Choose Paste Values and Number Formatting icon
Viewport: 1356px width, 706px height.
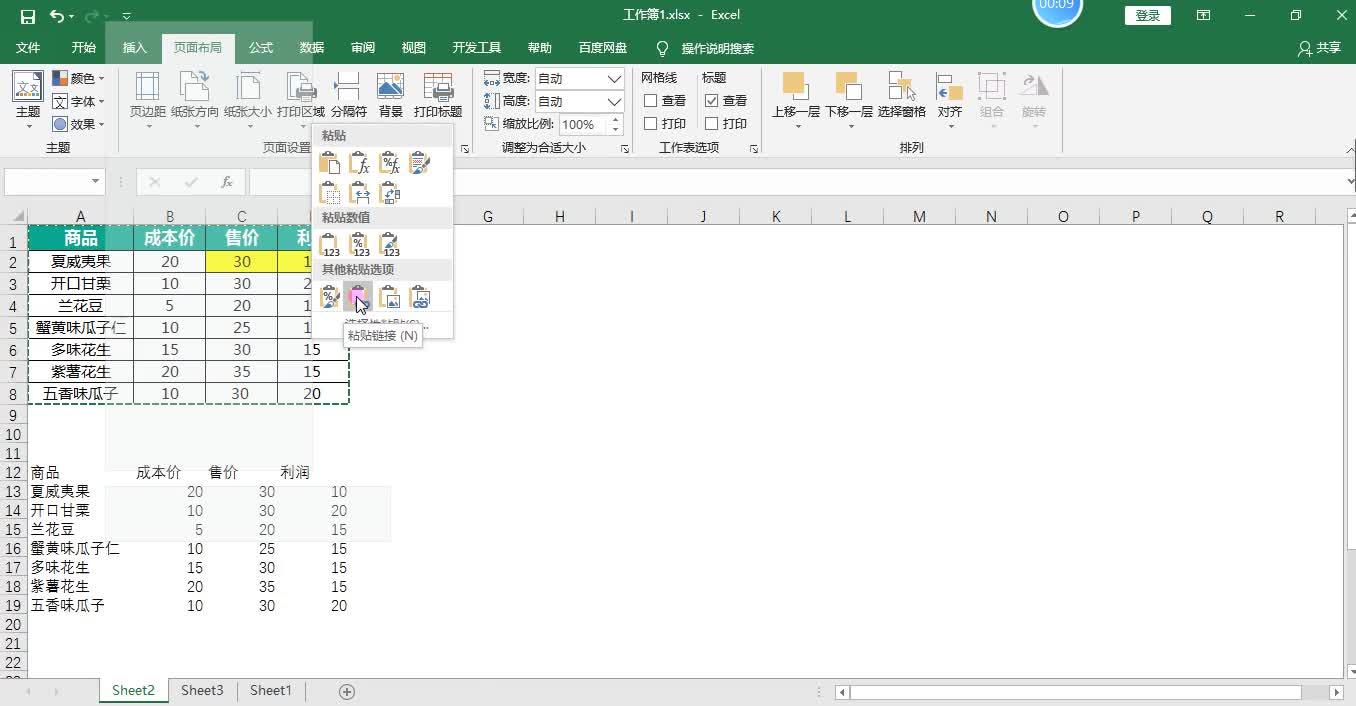tap(359, 245)
